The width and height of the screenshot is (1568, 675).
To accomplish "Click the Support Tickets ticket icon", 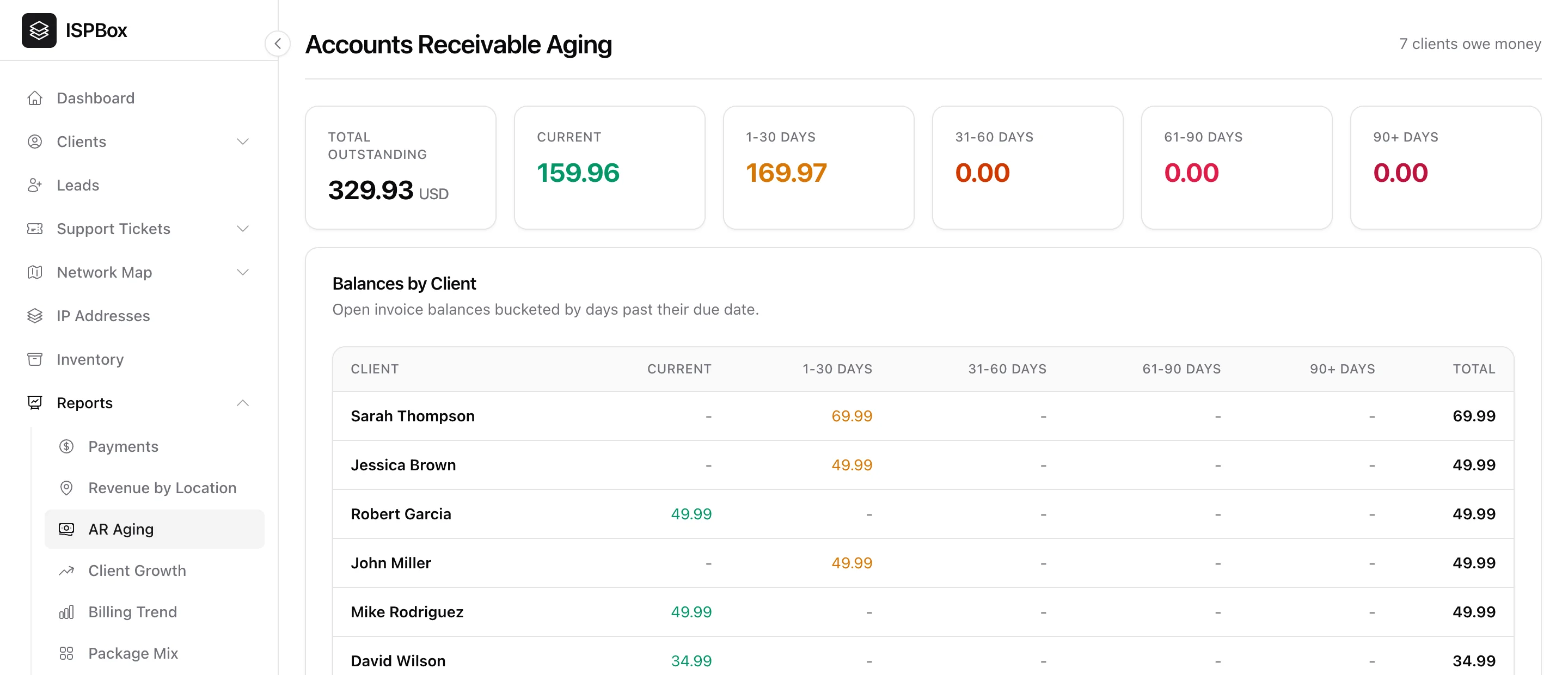I will (35, 228).
